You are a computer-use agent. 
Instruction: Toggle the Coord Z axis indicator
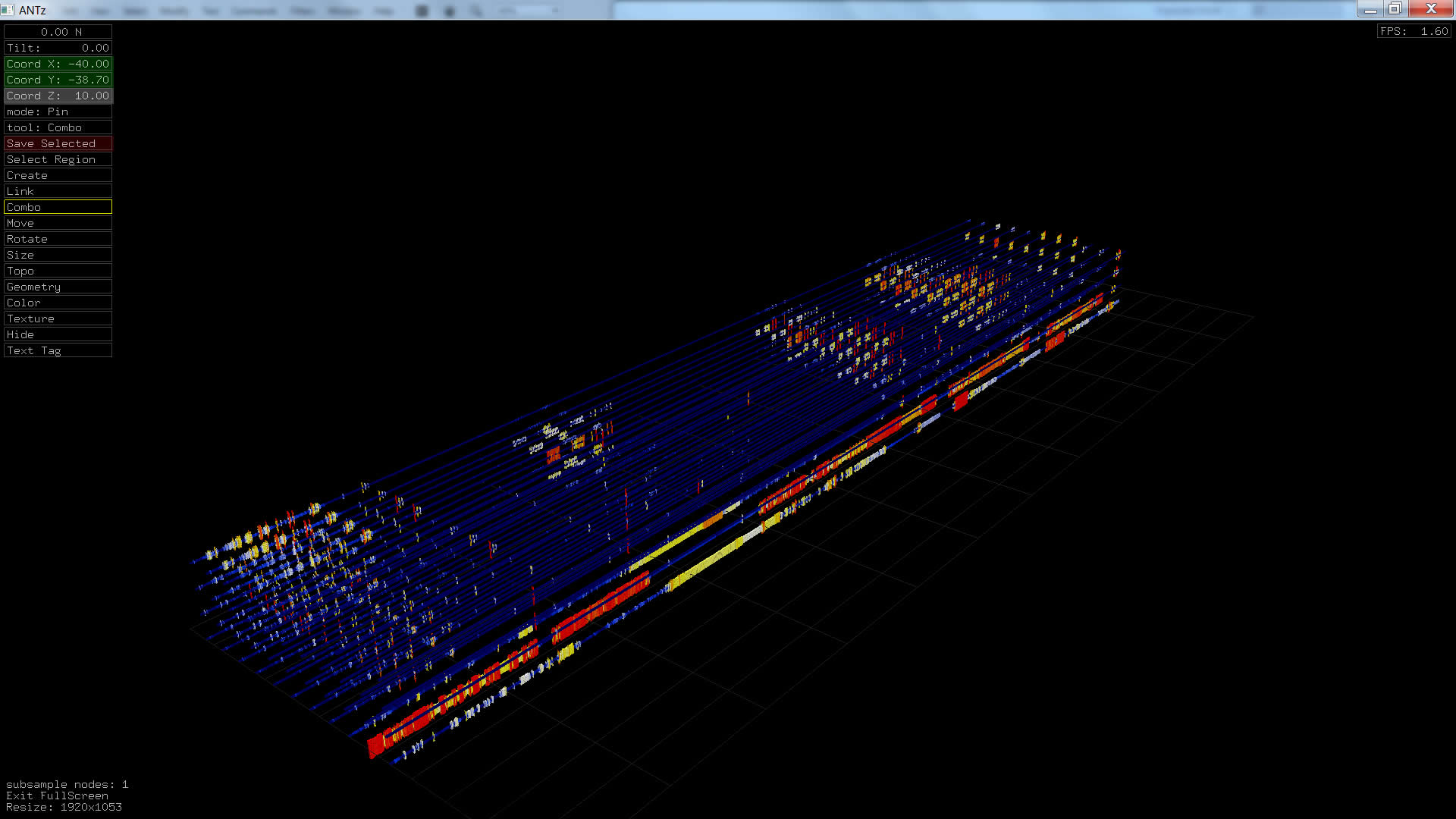point(58,96)
